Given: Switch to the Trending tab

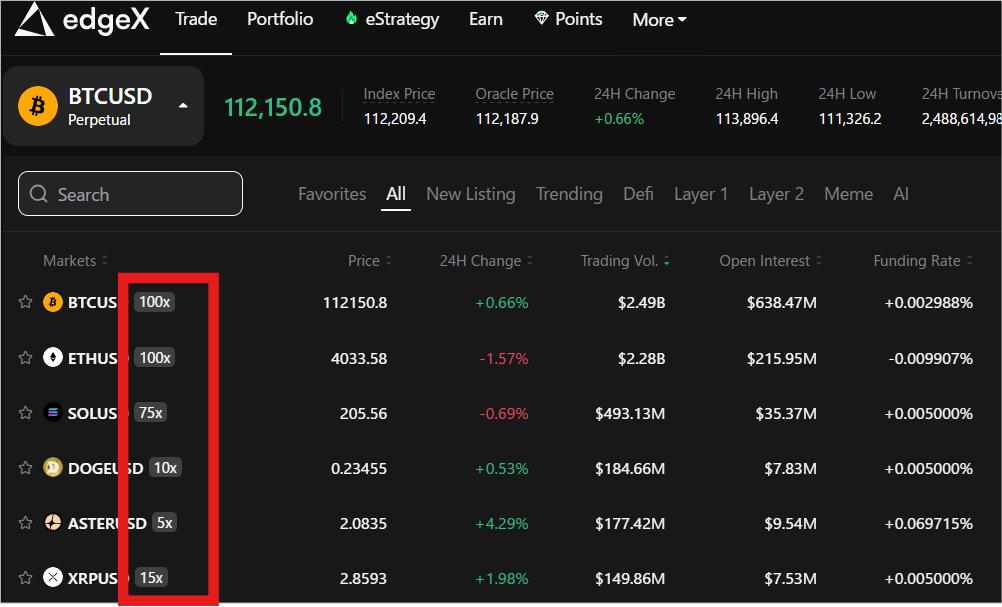Looking at the screenshot, I should [569, 194].
